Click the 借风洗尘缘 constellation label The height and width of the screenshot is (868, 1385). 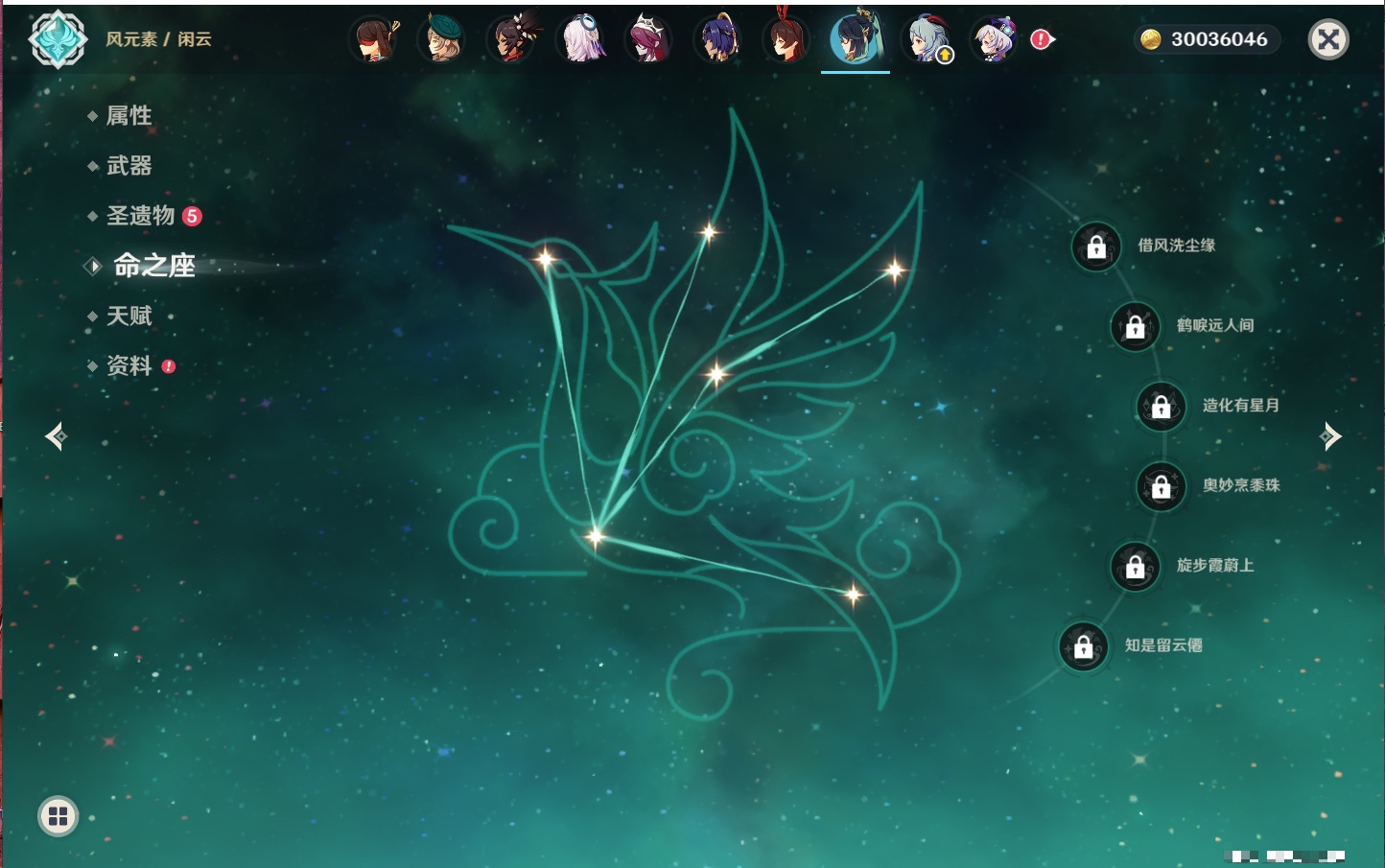[x=1177, y=246]
